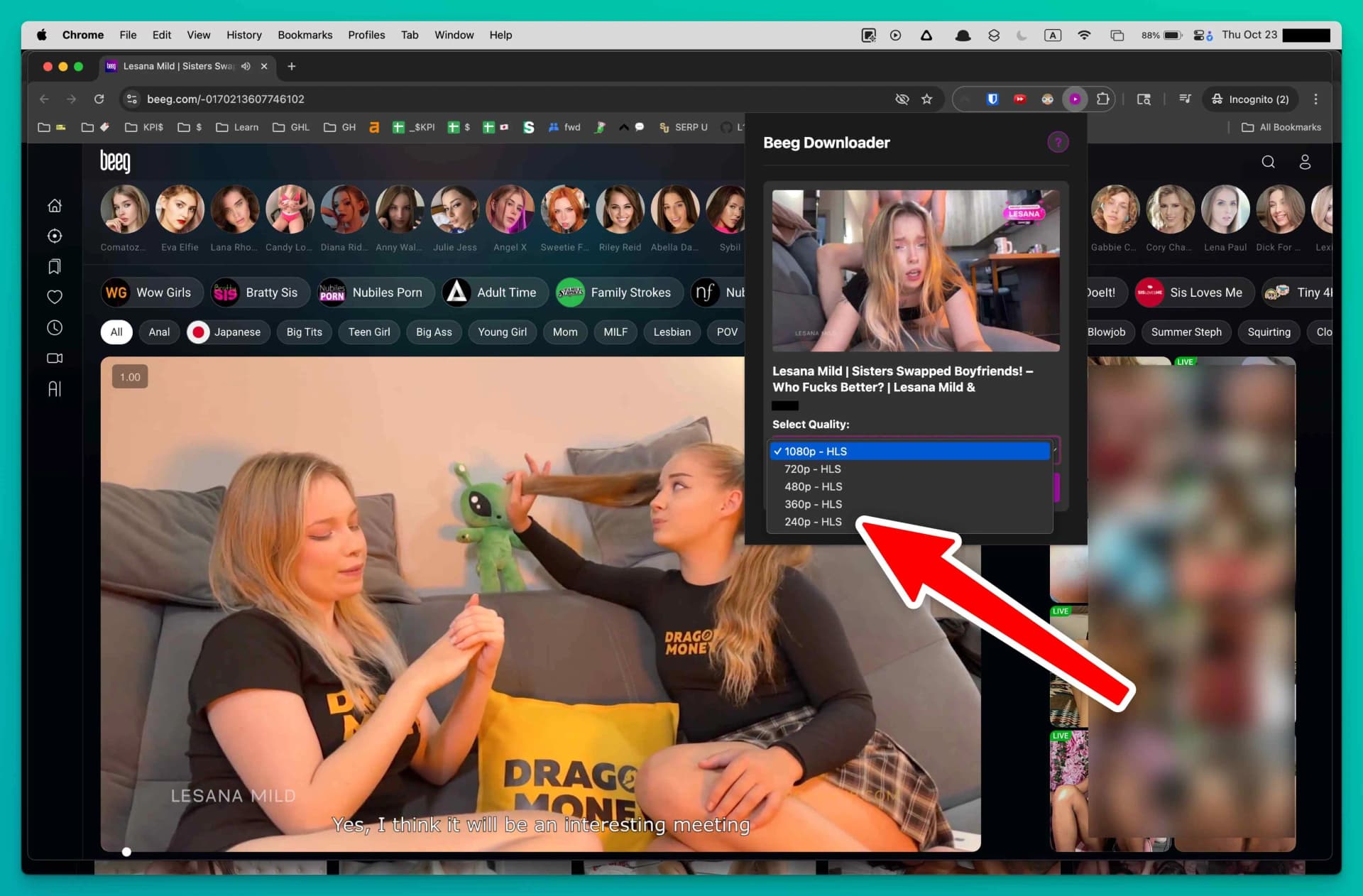Screen dimensions: 1363x896
Task: Open the Sis Loves Me channel link
Action: [1193, 292]
